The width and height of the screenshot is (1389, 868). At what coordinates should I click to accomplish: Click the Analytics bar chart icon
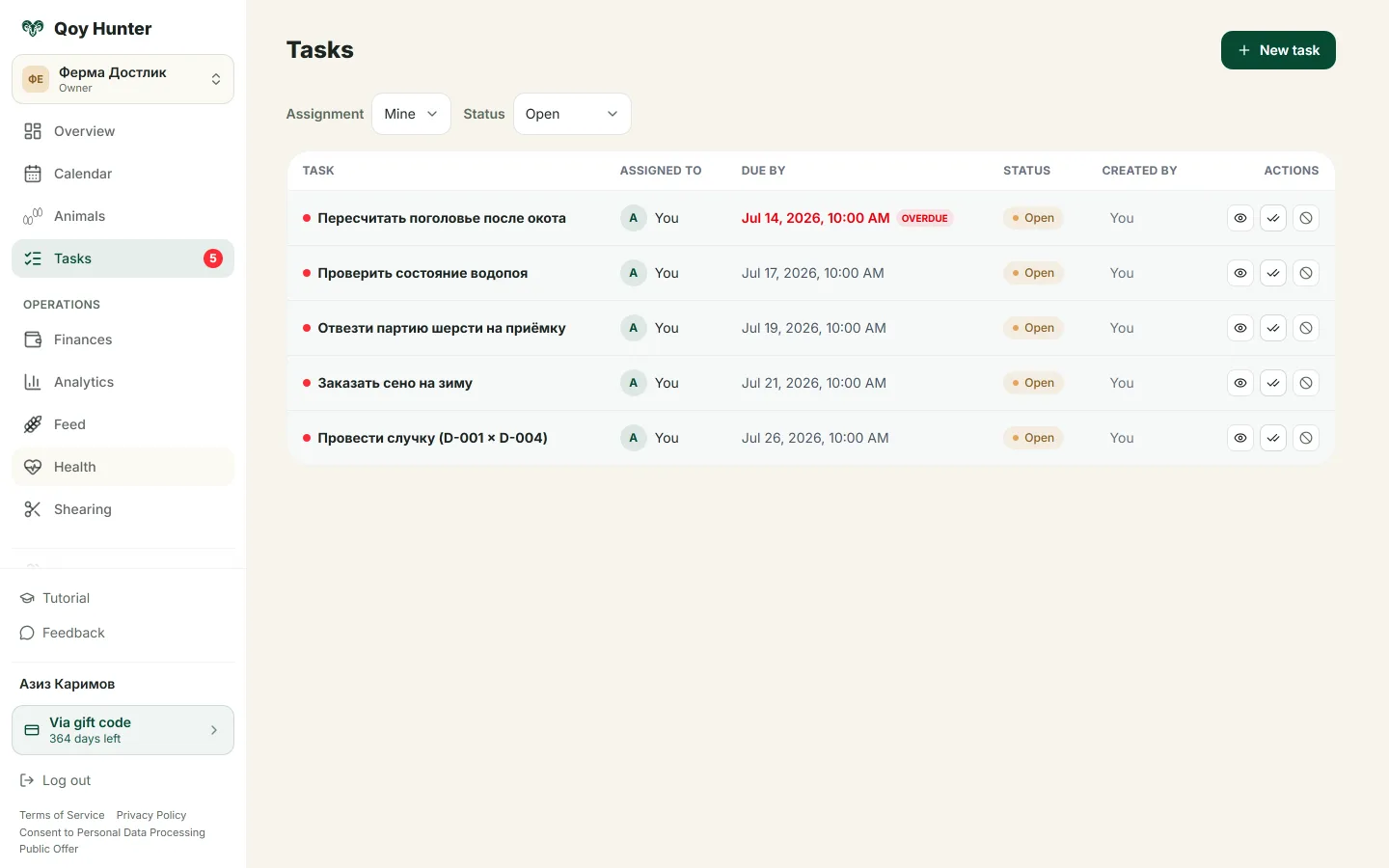(x=33, y=382)
